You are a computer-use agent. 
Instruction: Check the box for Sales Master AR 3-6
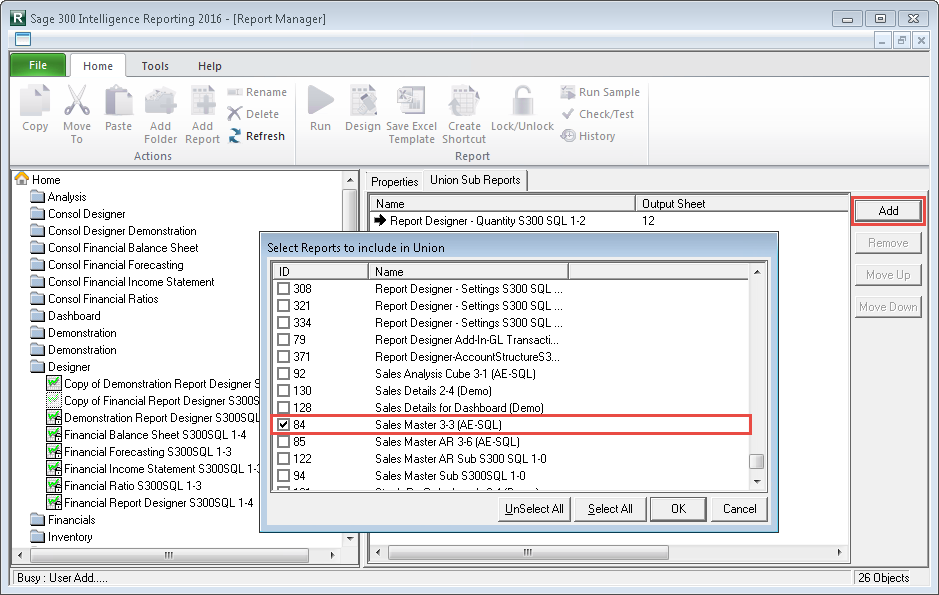coord(283,442)
